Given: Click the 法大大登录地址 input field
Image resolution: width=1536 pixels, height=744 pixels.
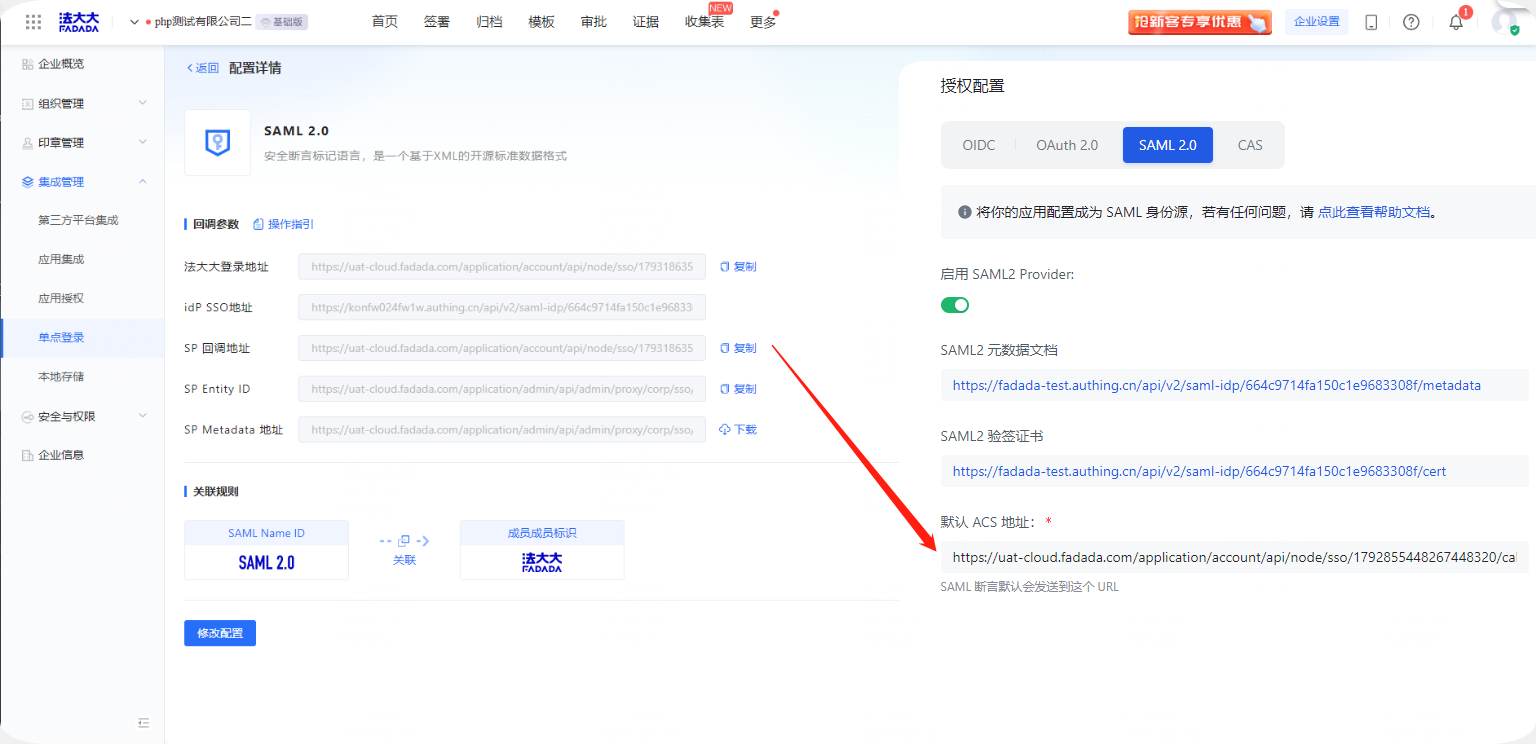Looking at the screenshot, I should click(502, 267).
